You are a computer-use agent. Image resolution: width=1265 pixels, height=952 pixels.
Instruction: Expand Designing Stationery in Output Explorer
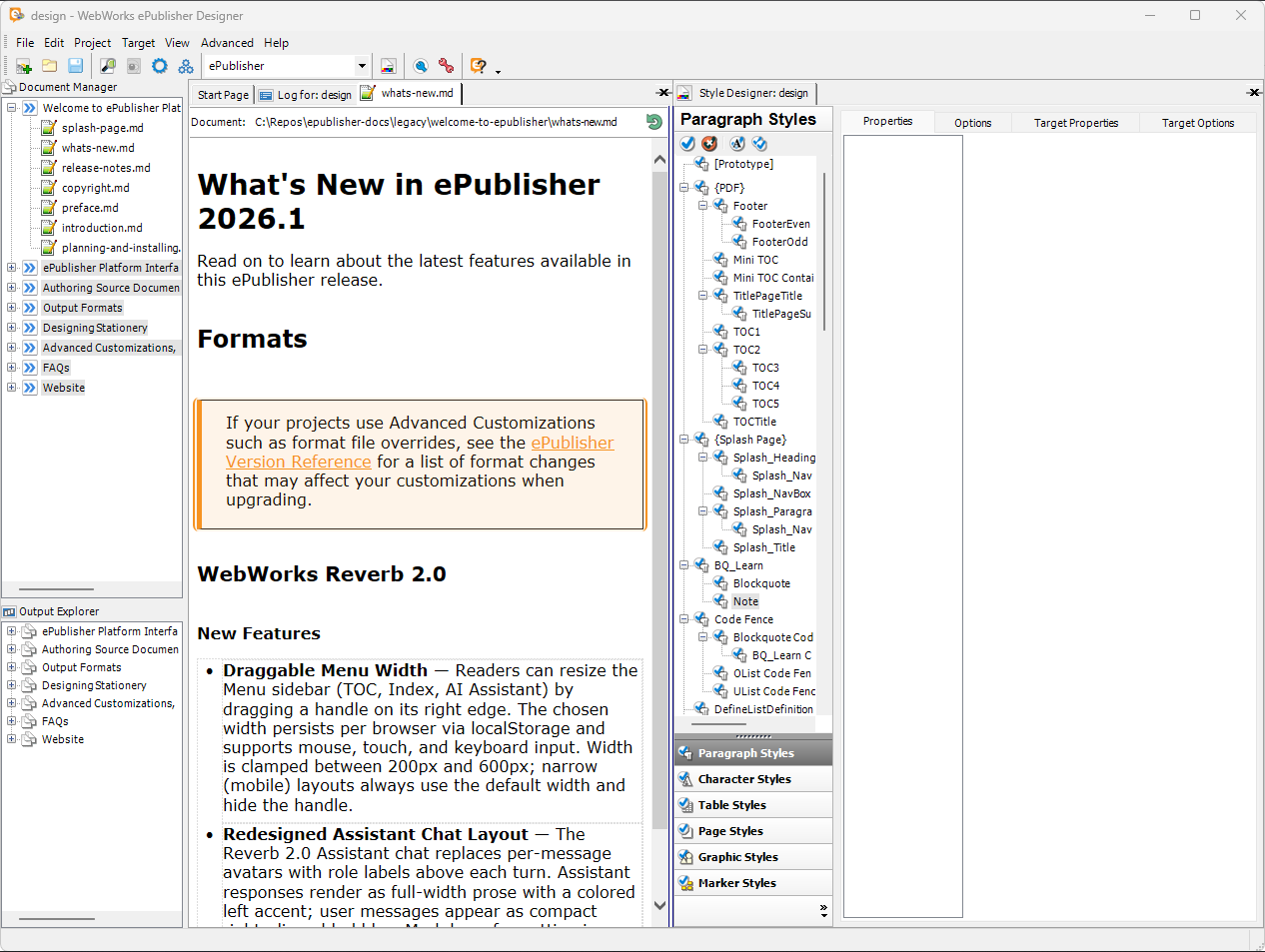(x=11, y=685)
